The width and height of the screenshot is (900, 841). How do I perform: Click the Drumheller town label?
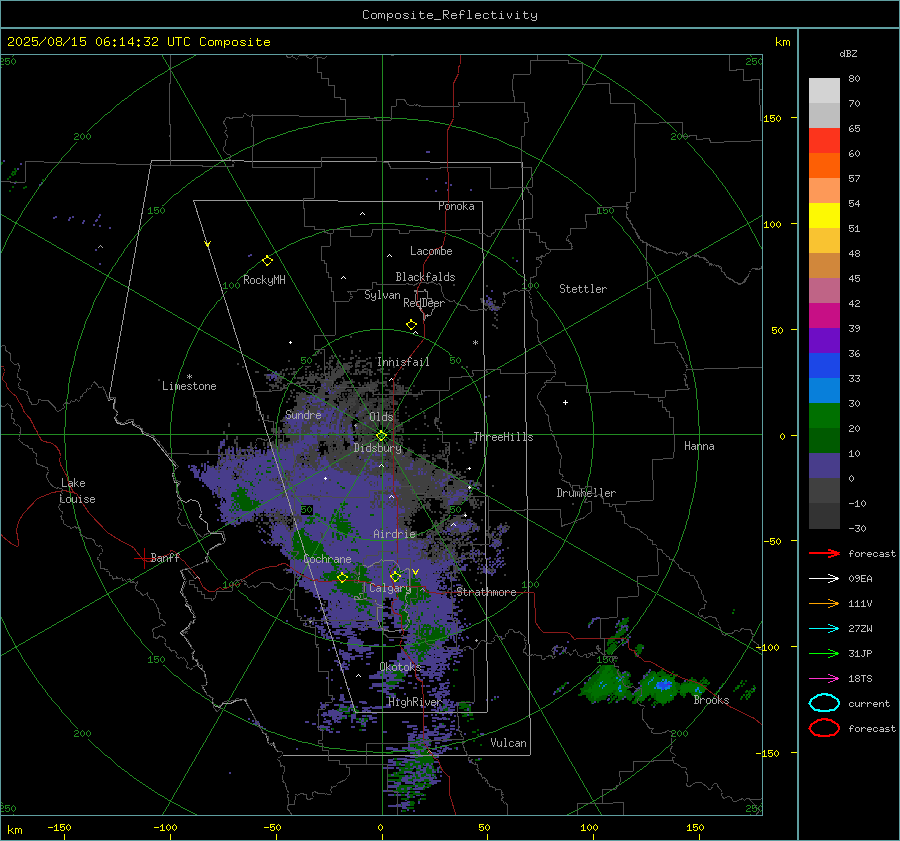click(x=586, y=493)
